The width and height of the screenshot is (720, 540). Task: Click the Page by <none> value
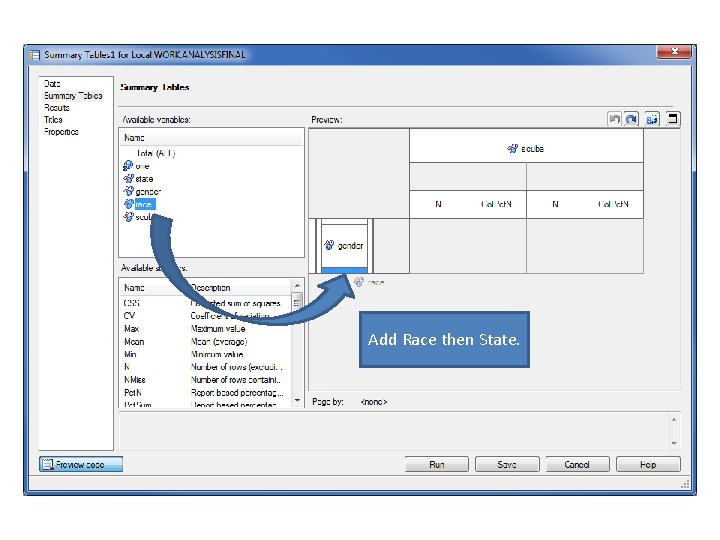(x=374, y=402)
